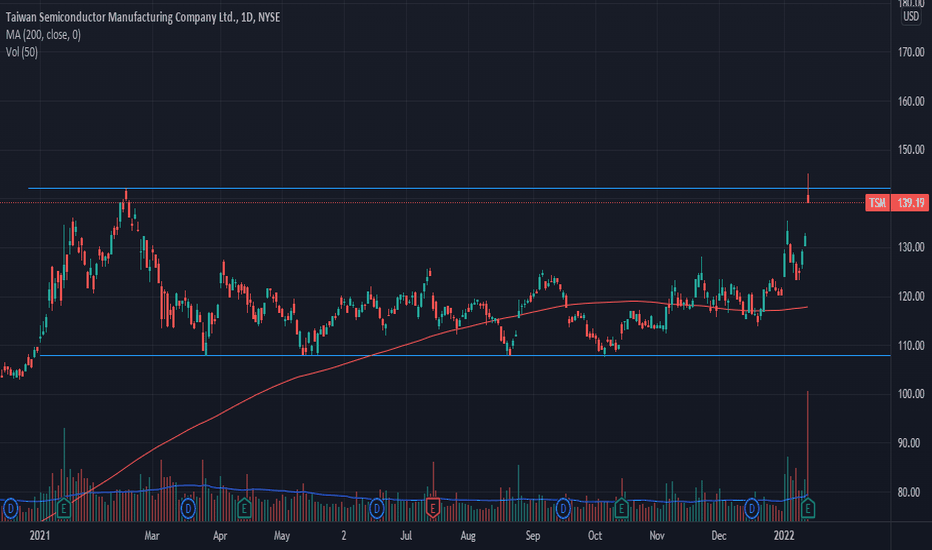932x550 pixels.
Task: Click the Taiwan Semiconductor symbol title
Action: click(x=143, y=17)
